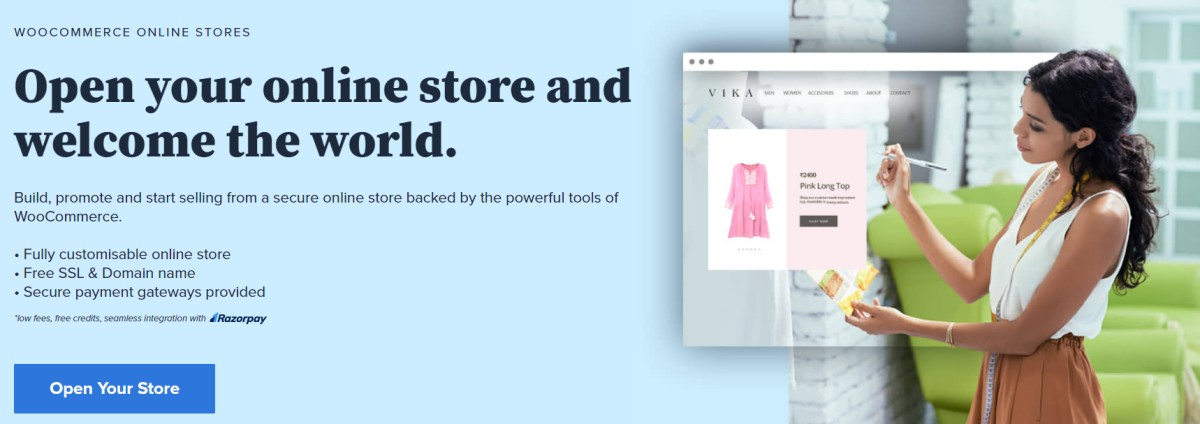
Task: Open the About menu item
Action: 874,93
